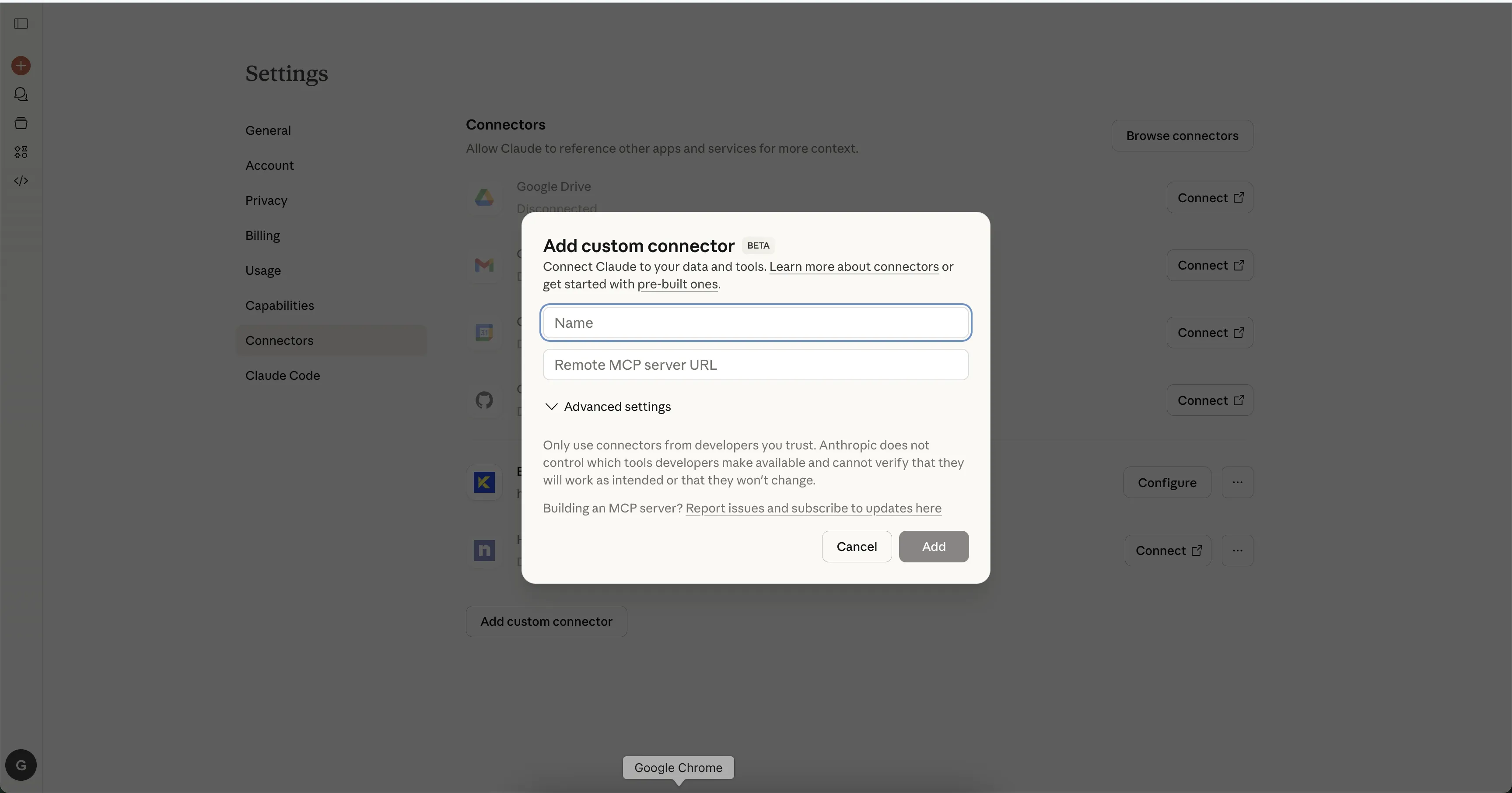1512x793 pixels.
Task: Click the Google Drive logo icon
Action: tap(484, 198)
